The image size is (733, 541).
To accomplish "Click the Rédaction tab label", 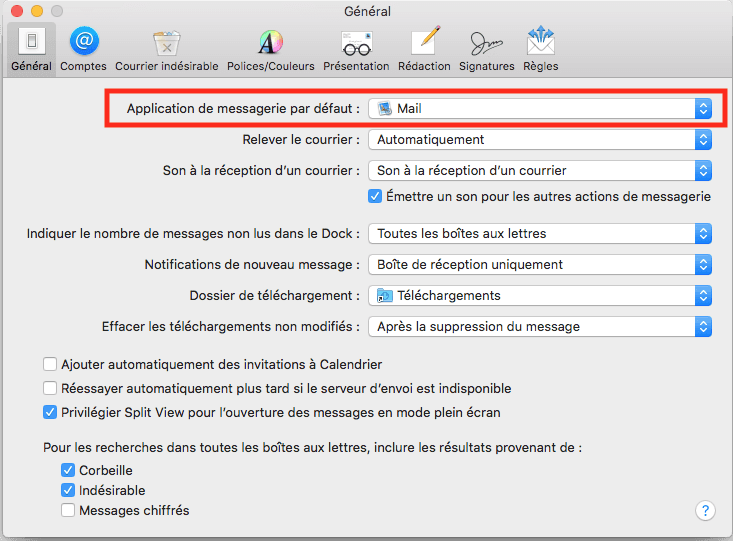I will point(424,66).
